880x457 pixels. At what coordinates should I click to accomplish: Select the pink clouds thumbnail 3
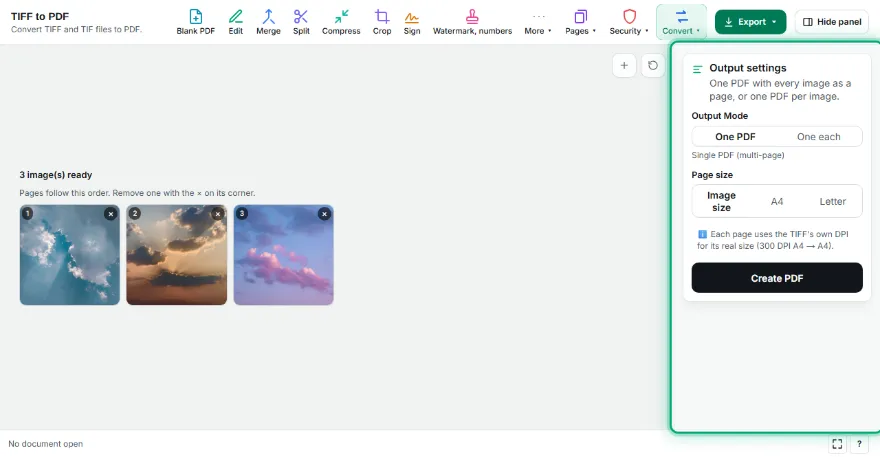point(283,255)
